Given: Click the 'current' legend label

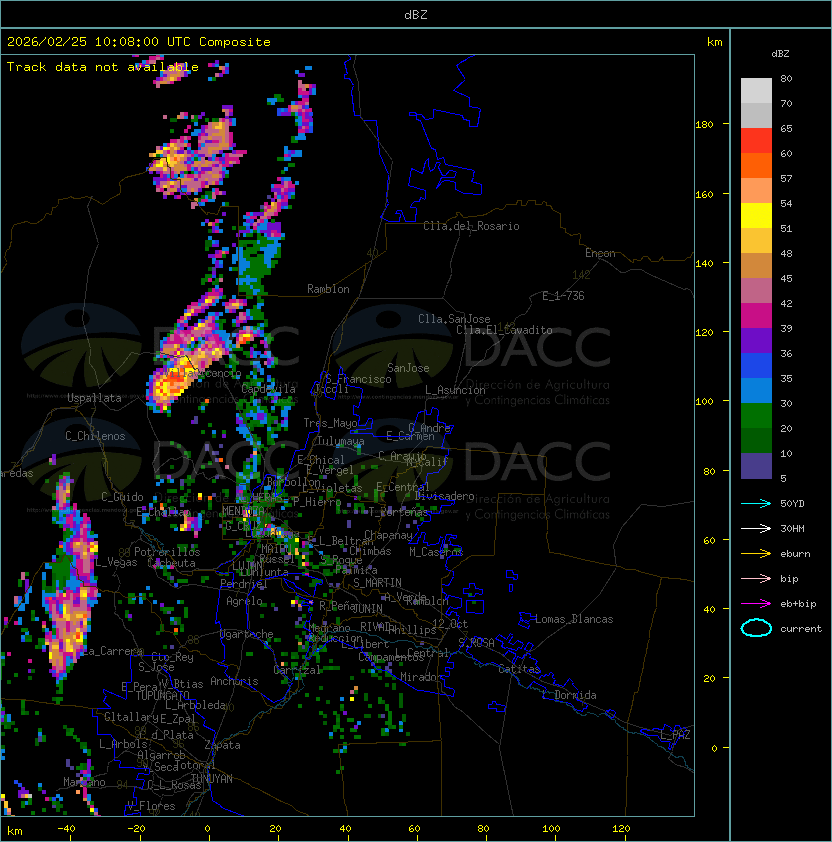Looking at the screenshot, I should coord(801,629).
